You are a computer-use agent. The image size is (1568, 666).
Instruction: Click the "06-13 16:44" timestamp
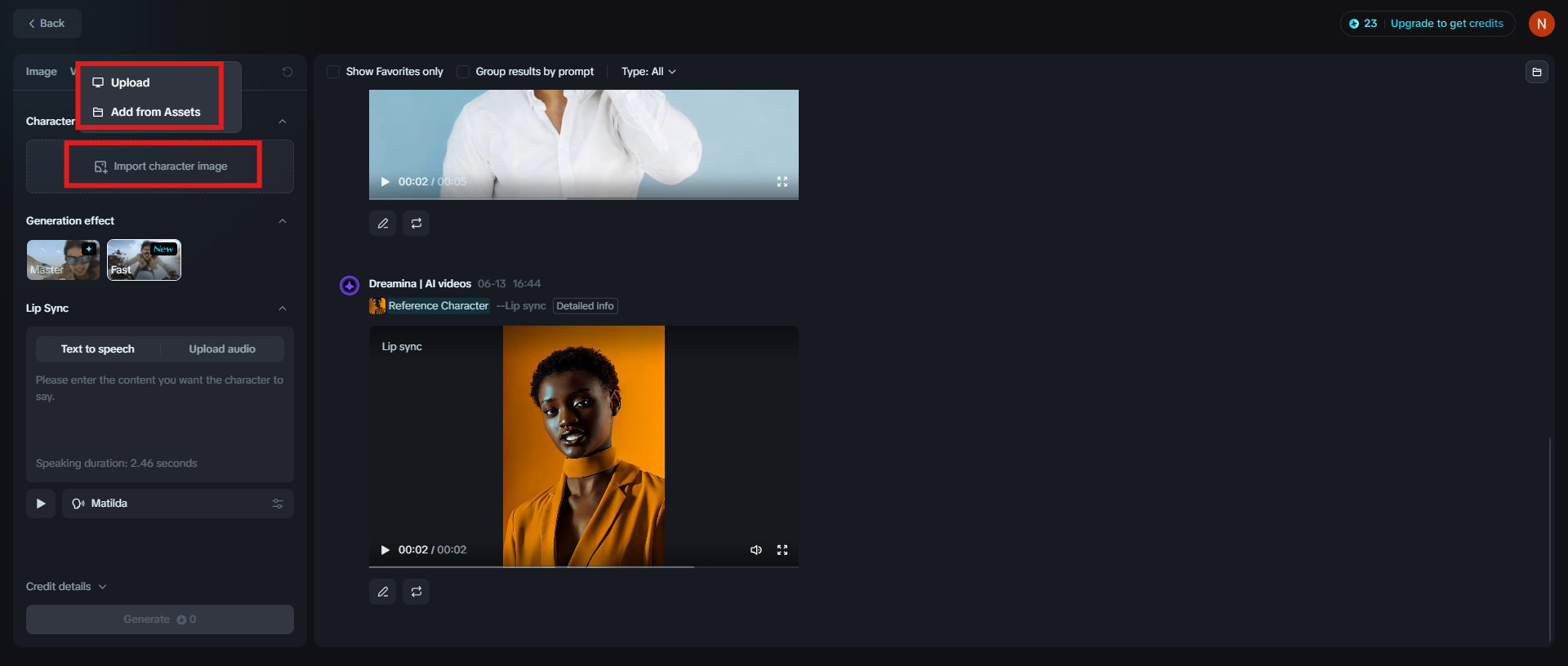(510, 284)
